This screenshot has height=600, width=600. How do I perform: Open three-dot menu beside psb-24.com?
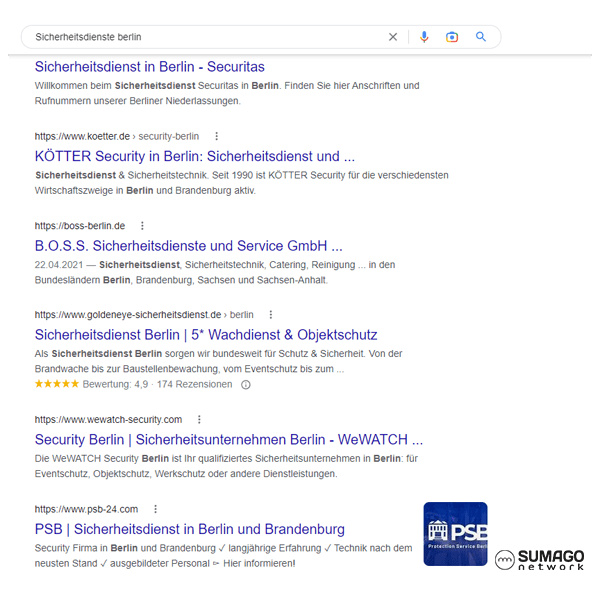pyautogui.click(x=155, y=509)
